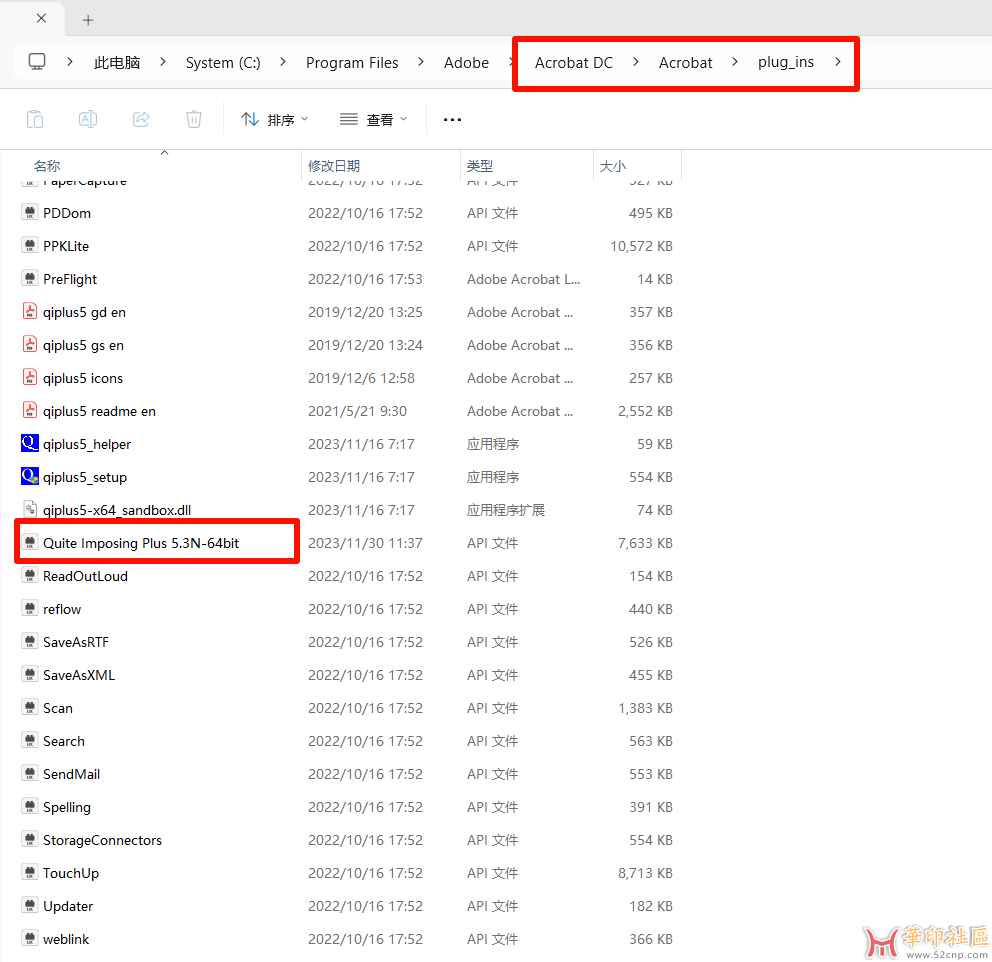Click the rename icon in toolbar
This screenshot has height=962, width=992.
pos(88,119)
